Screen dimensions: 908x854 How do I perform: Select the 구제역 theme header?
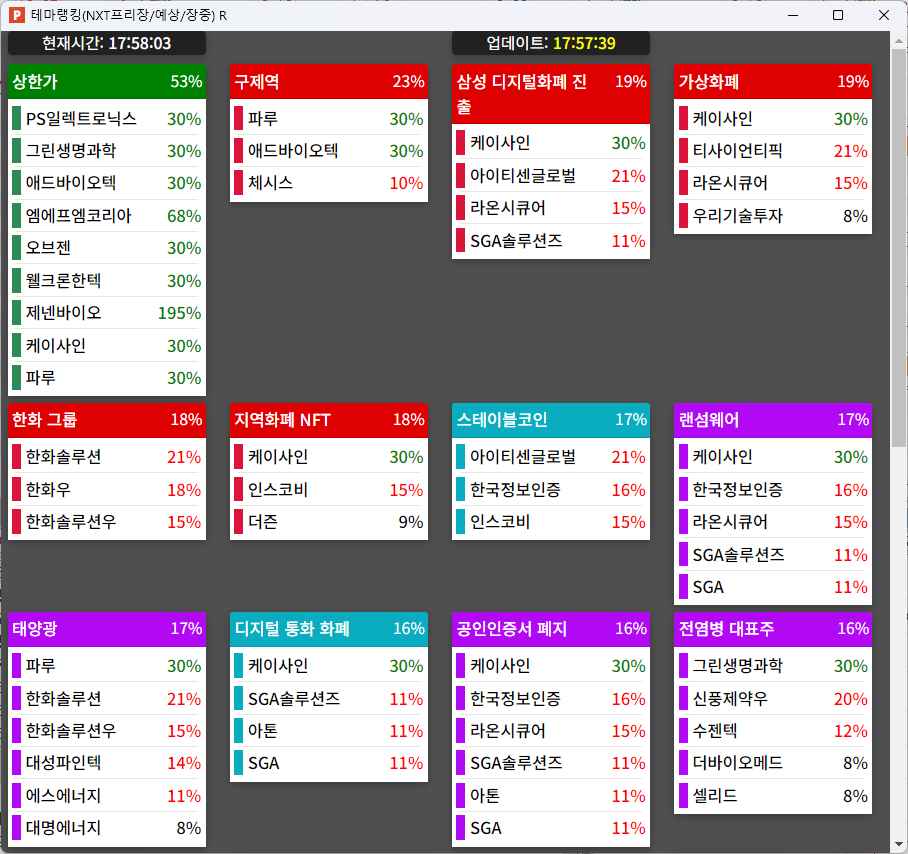329,82
